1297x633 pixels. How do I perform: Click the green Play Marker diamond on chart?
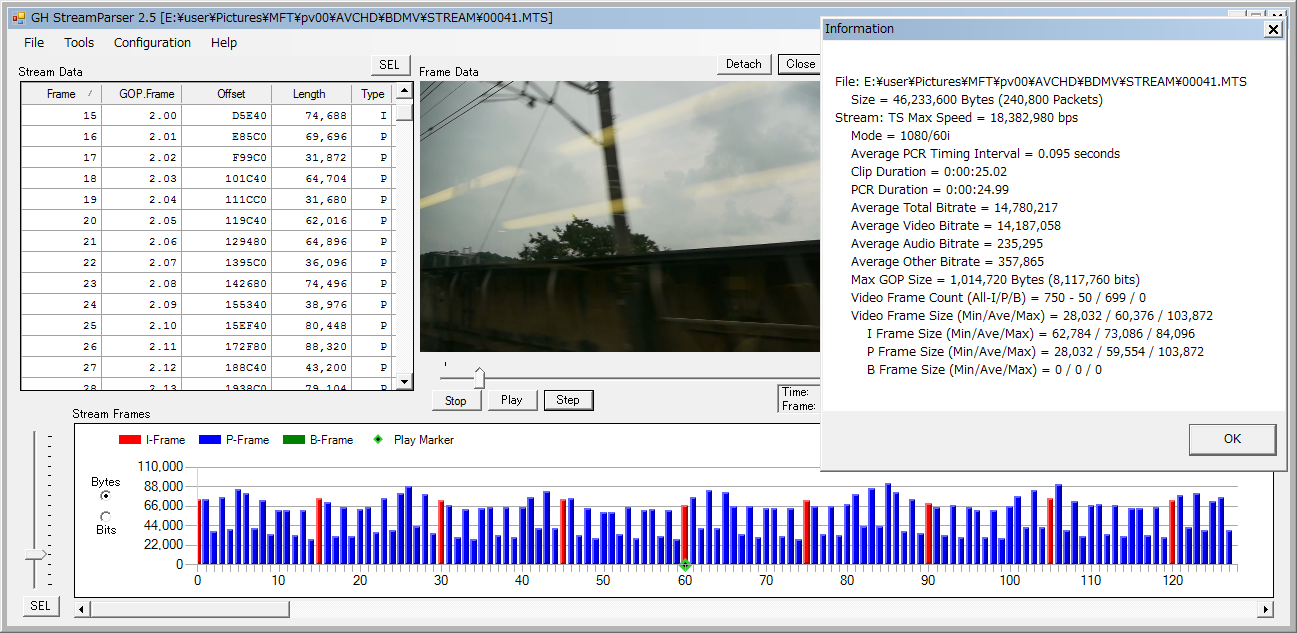685,566
